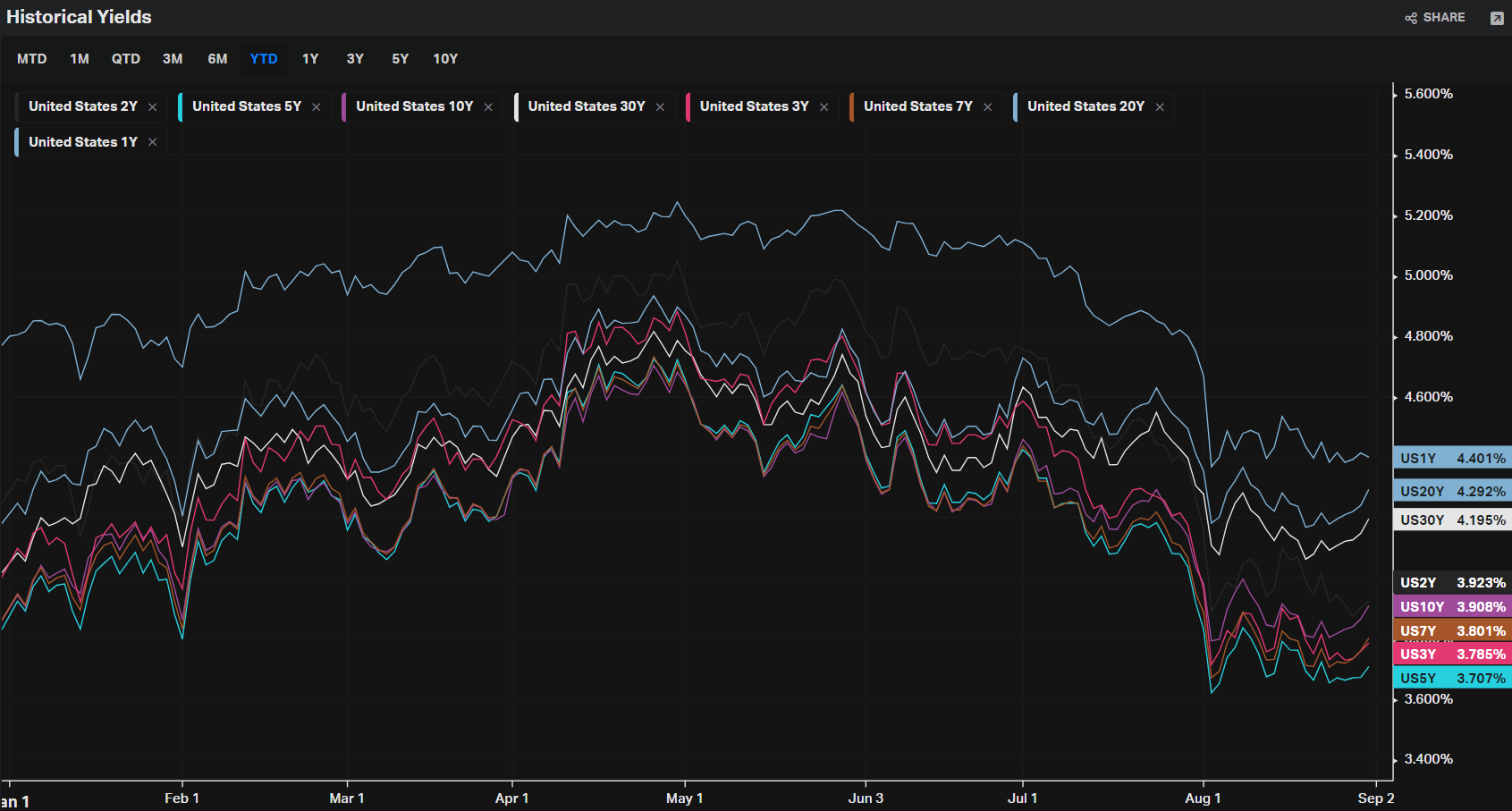Open the expand chart arrow icon

(x=1497, y=18)
